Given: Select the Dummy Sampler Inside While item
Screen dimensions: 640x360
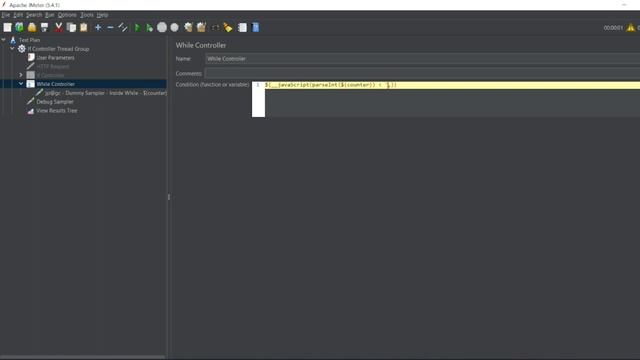Looking at the screenshot, I should (x=106, y=93).
